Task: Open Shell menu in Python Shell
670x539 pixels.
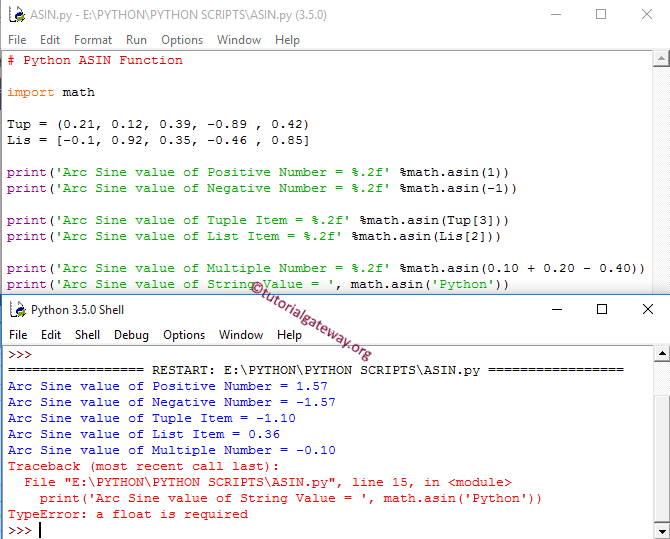Action: coord(87,335)
